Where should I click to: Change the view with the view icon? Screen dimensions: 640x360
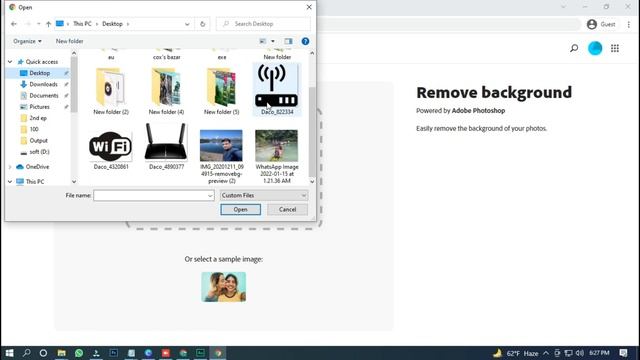click(262, 41)
